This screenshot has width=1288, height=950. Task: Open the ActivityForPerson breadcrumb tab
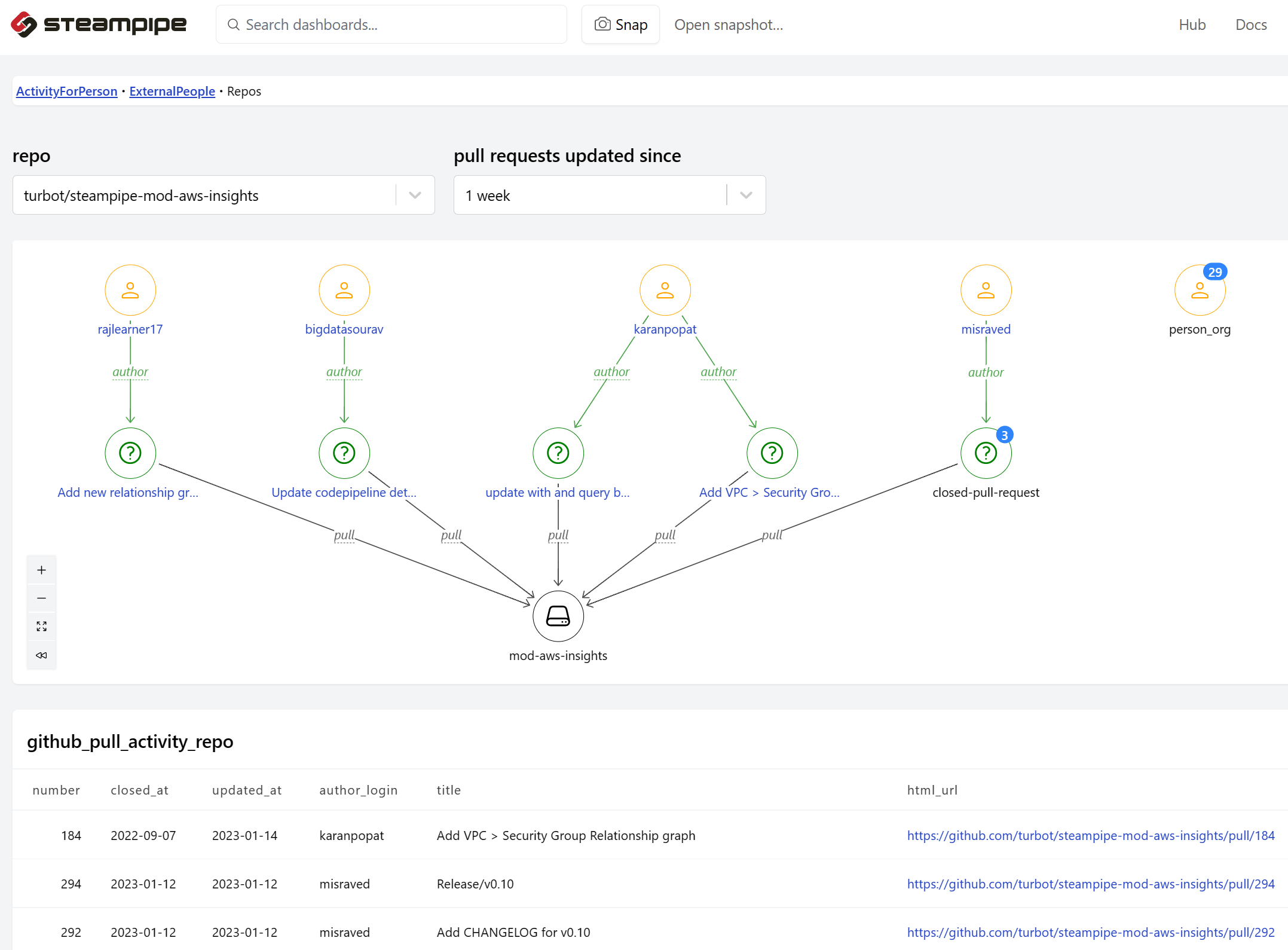66,91
